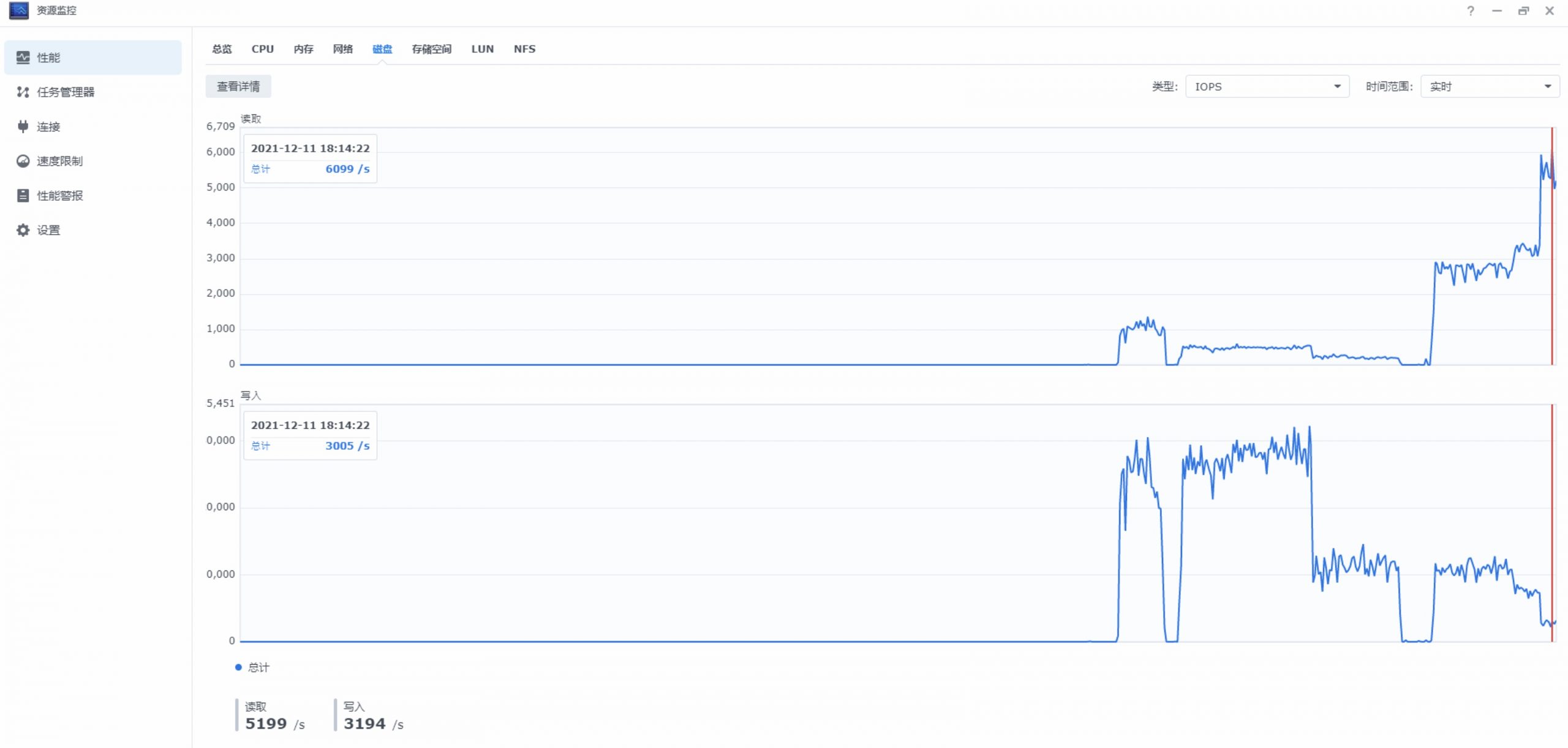The image size is (1568, 748).
Task: Click the 读取 chart title
Action: click(251, 119)
